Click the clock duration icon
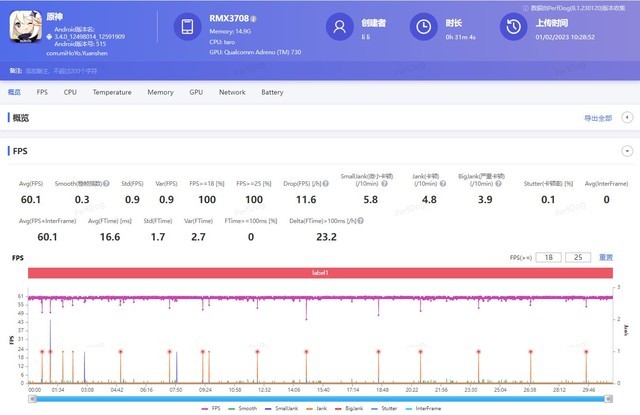640x415 pixels. click(424, 27)
